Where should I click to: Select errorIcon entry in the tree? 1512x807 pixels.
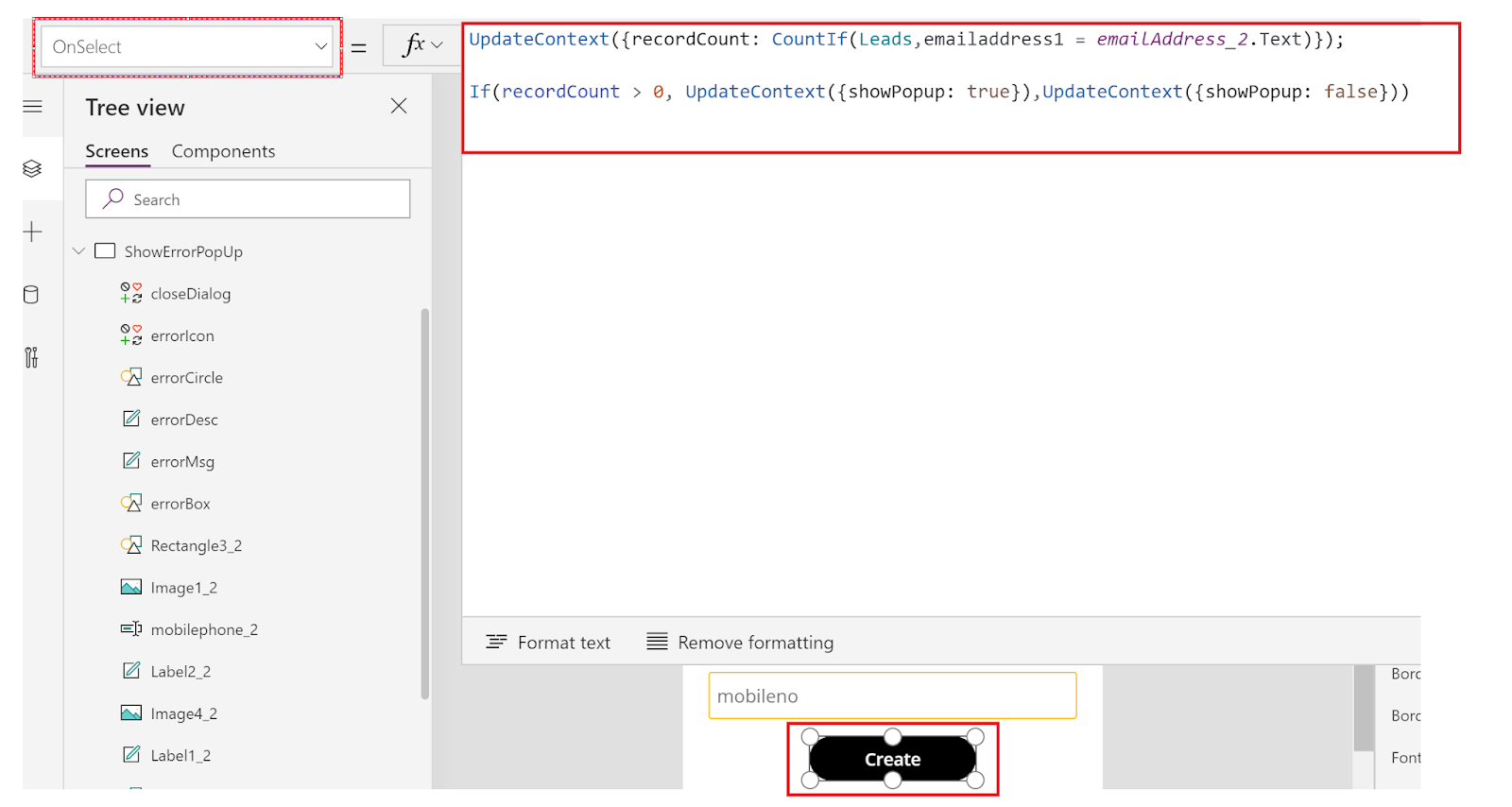(182, 335)
